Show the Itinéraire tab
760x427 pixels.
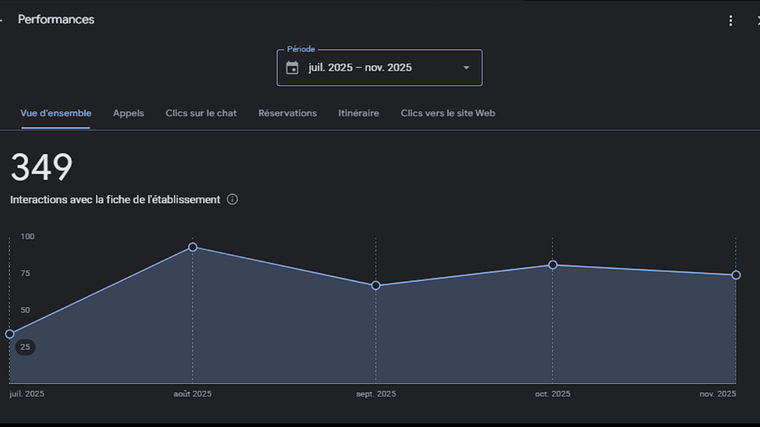[358, 113]
